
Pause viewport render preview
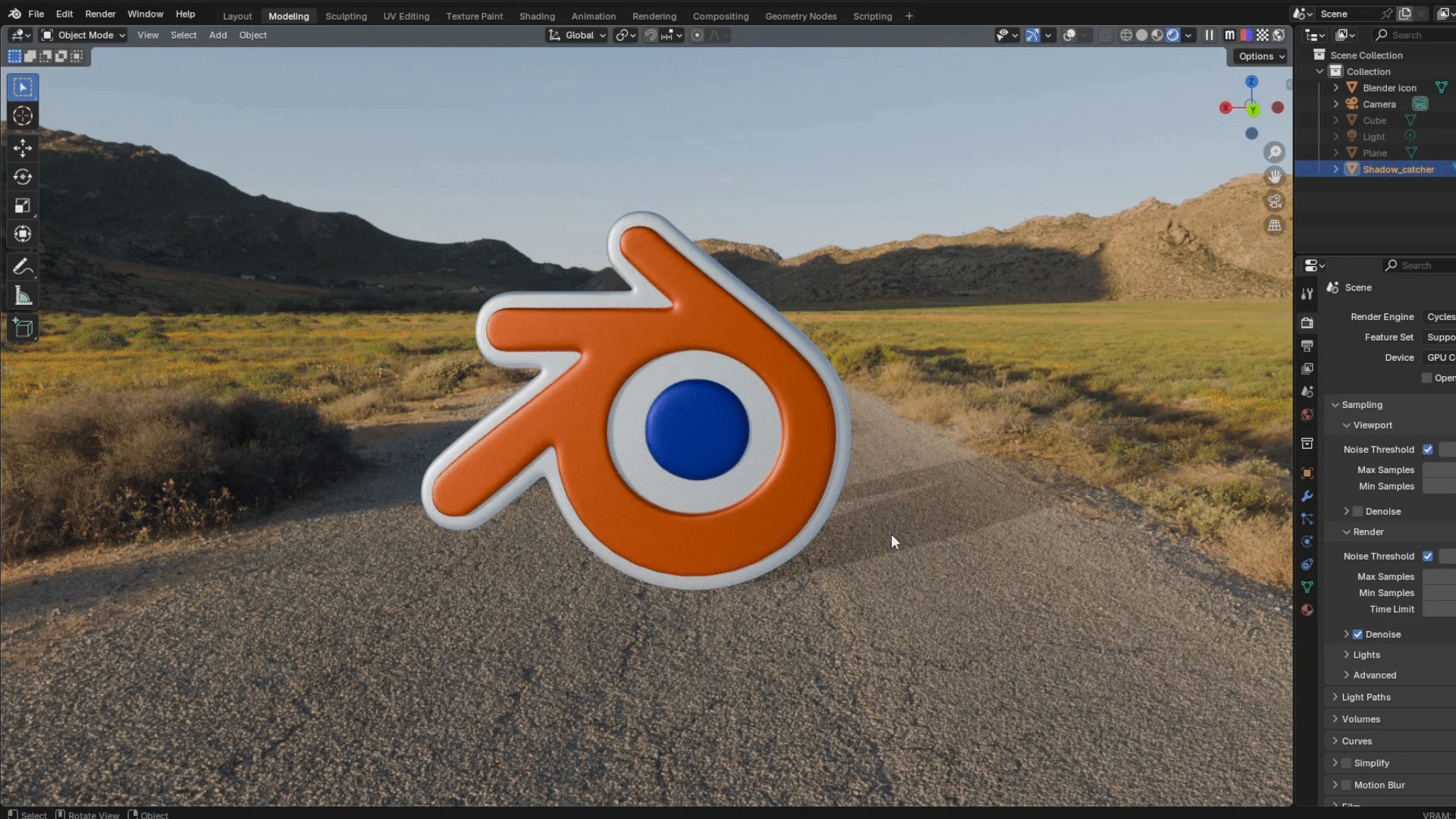tap(1210, 35)
